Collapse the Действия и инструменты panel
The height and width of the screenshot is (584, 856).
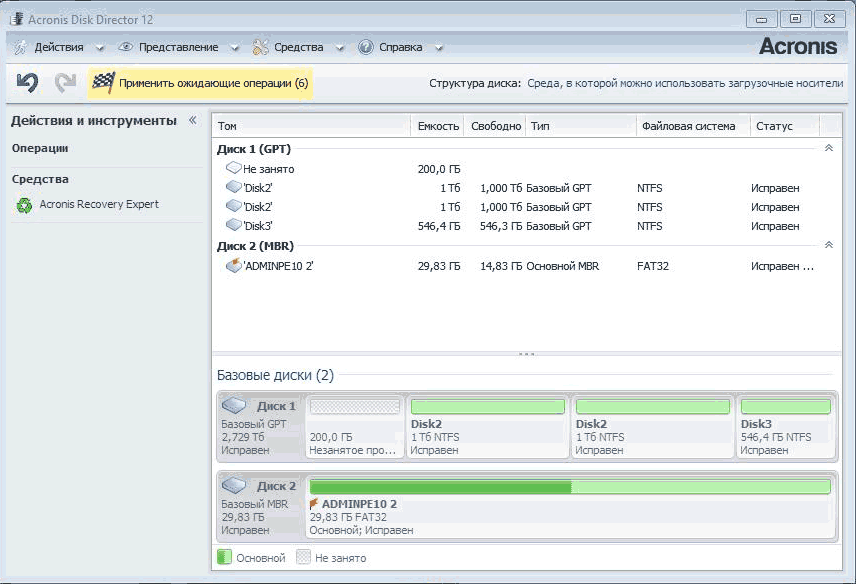coord(193,120)
